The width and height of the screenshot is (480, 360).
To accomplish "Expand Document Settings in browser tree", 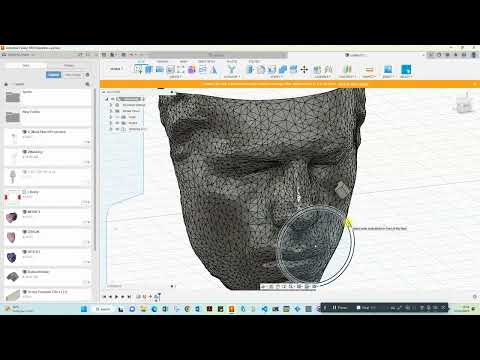I will pos(111,105).
